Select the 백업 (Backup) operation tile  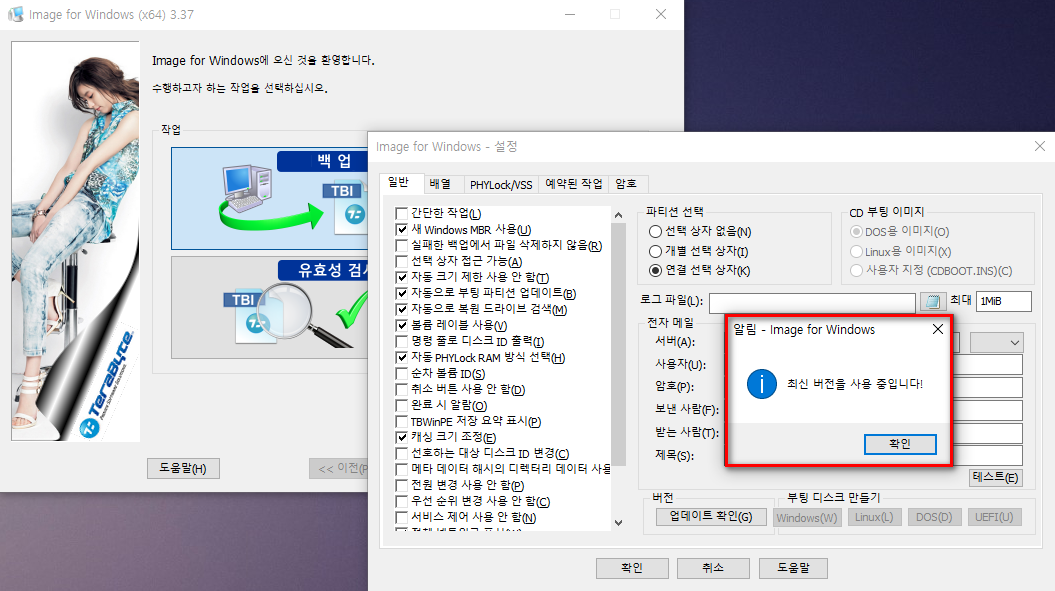pos(270,199)
